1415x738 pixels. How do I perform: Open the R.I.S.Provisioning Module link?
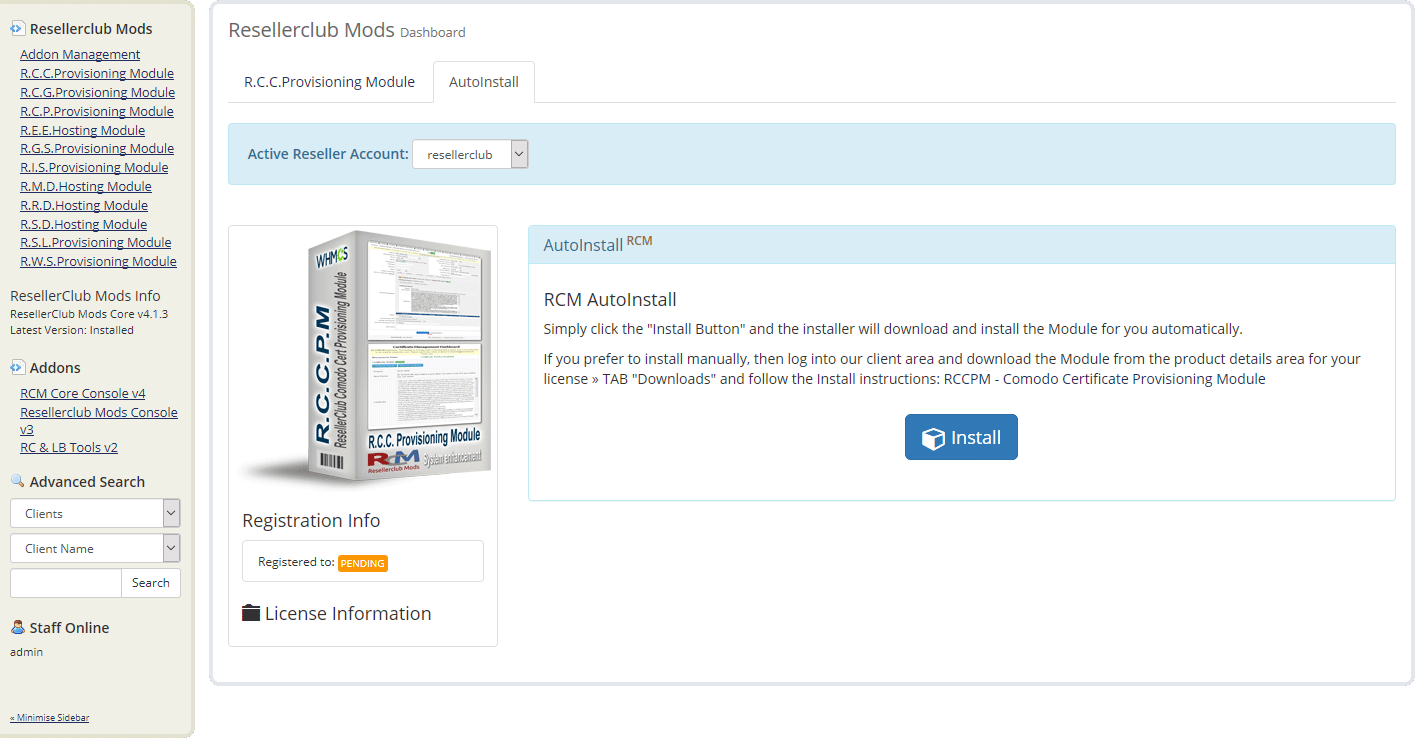(94, 167)
